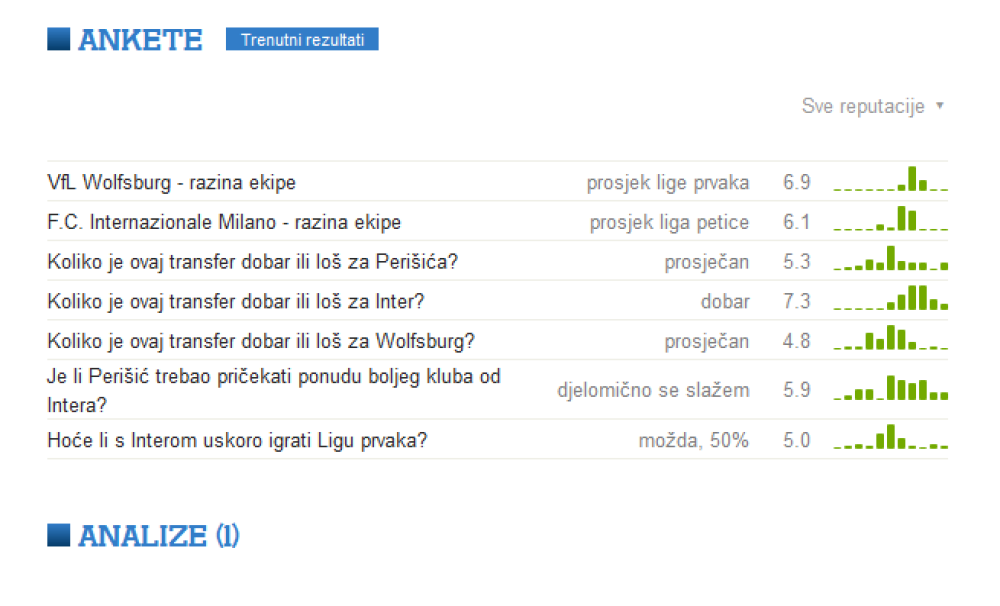
Task: Click the 'možda, 50%' result label
Action: [694, 440]
